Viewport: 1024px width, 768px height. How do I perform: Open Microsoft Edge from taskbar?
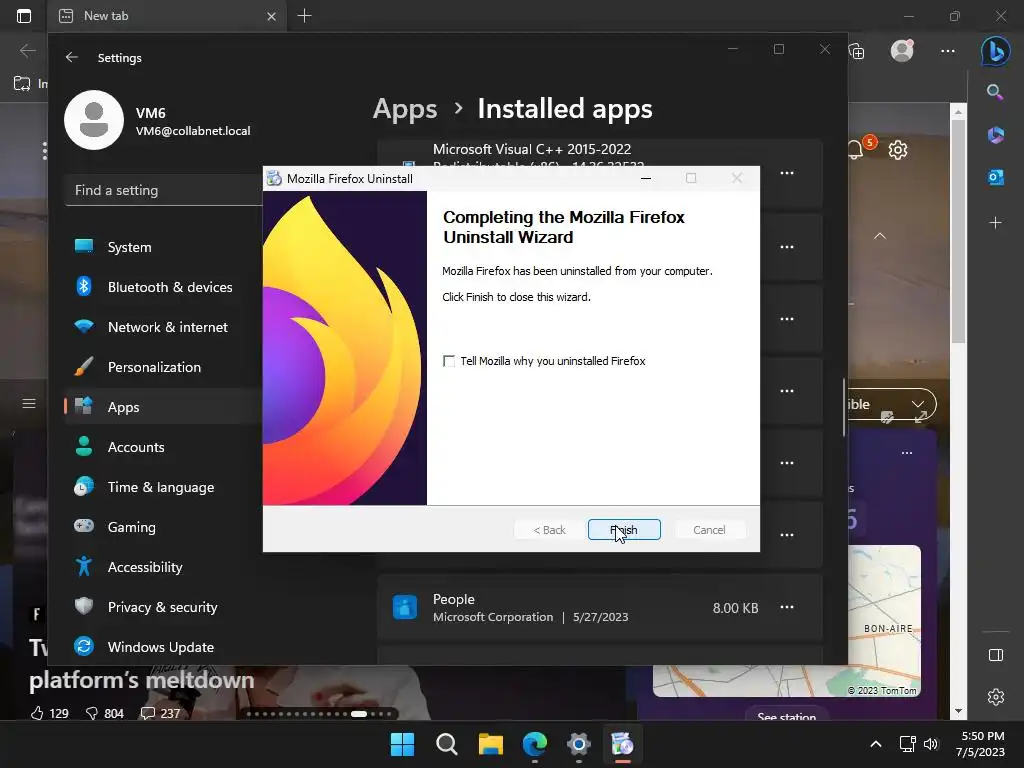(x=535, y=744)
